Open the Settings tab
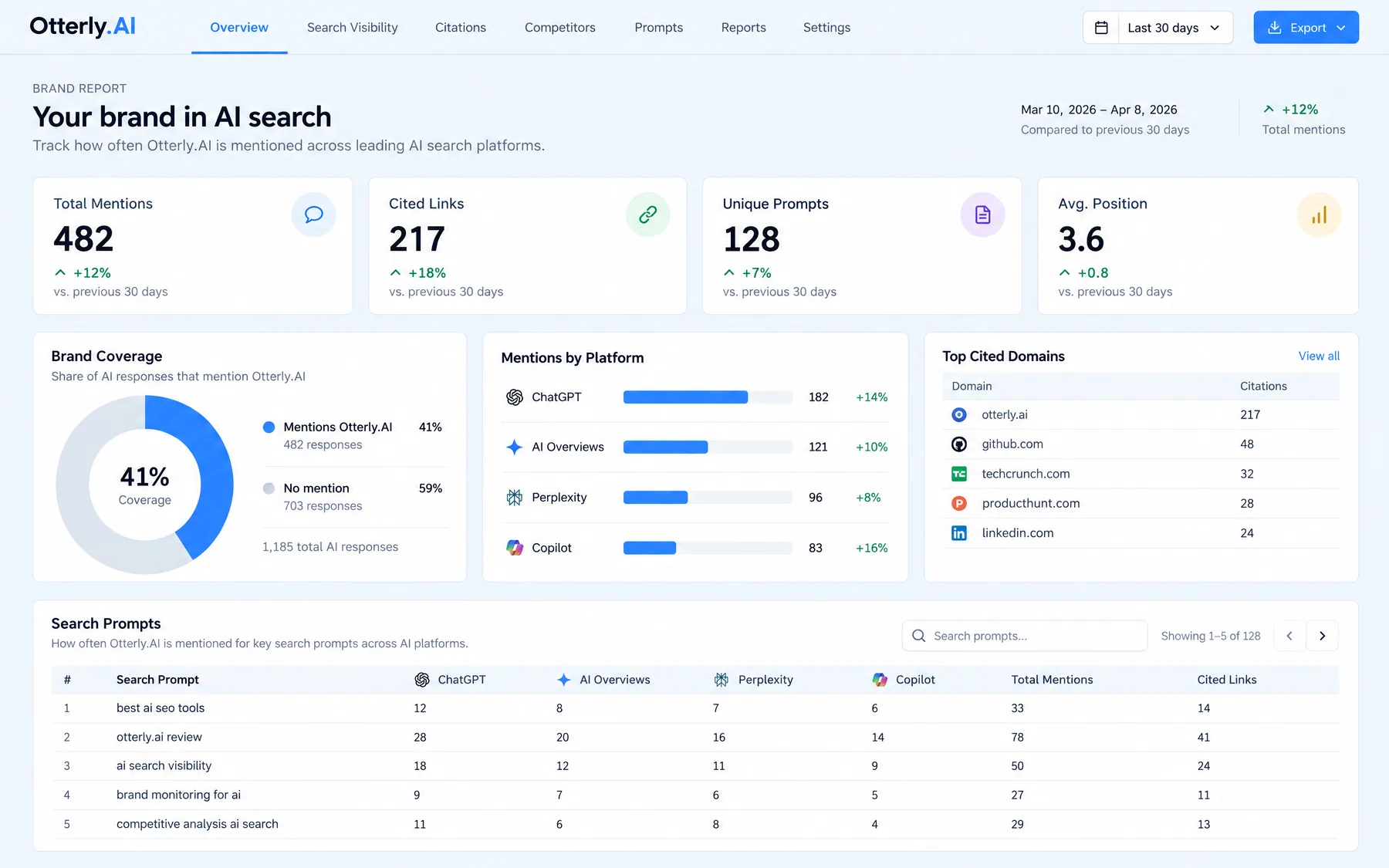1389x868 pixels. tap(827, 28)
